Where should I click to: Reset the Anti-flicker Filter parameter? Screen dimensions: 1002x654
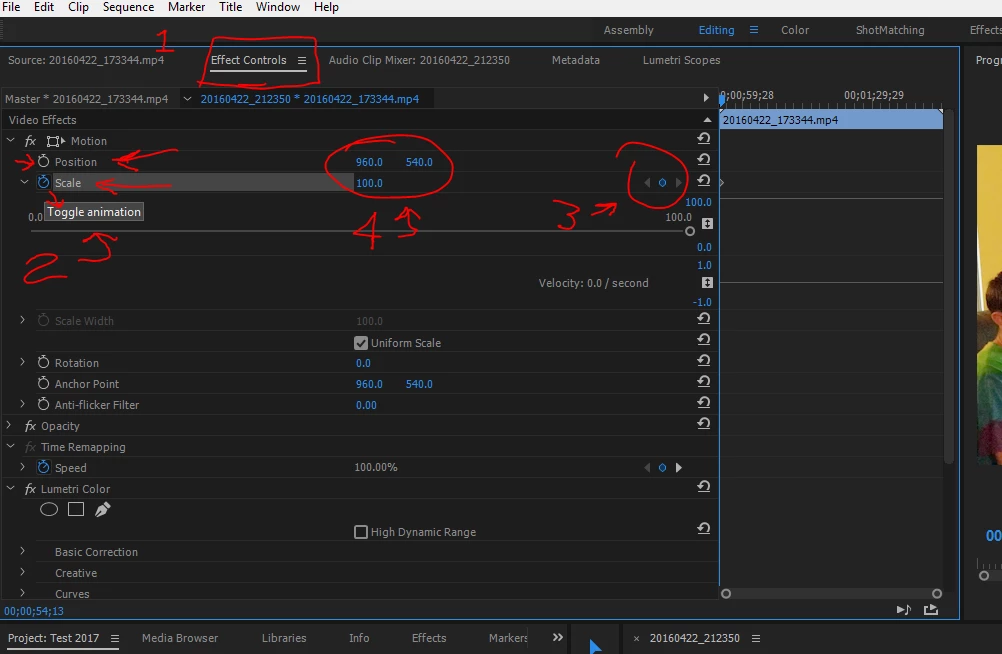[704, 402]
